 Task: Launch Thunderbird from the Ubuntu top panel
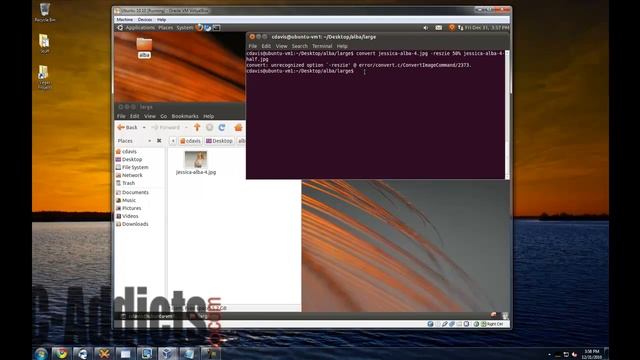point(208,28)
